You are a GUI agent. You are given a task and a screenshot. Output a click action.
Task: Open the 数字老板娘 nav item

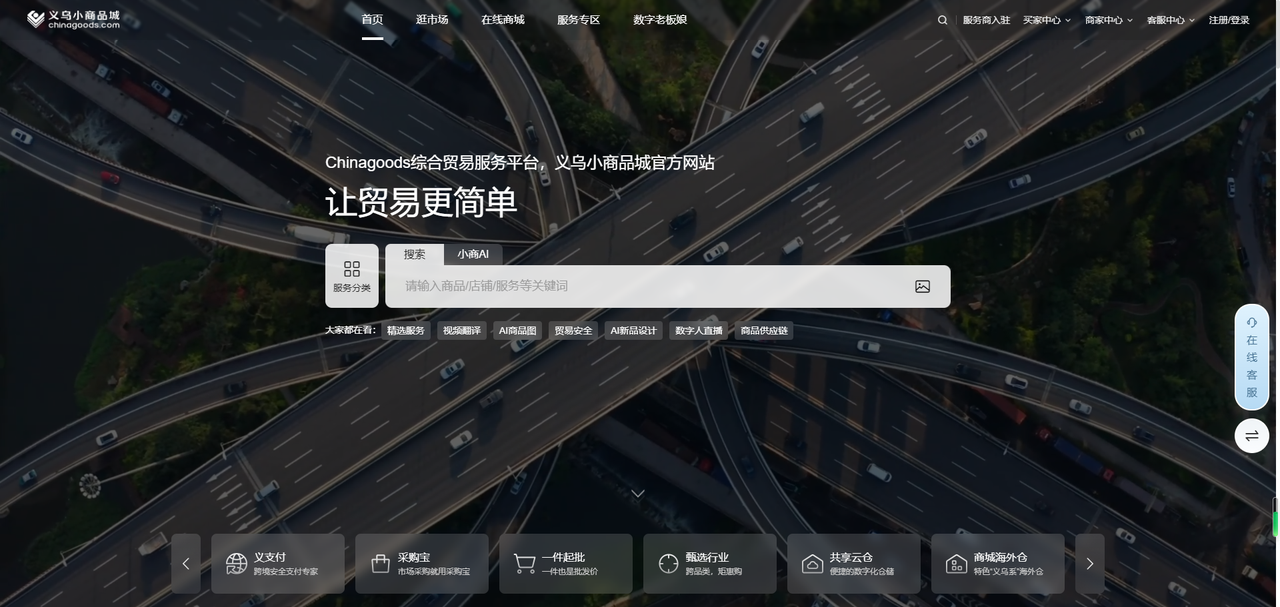660,20
